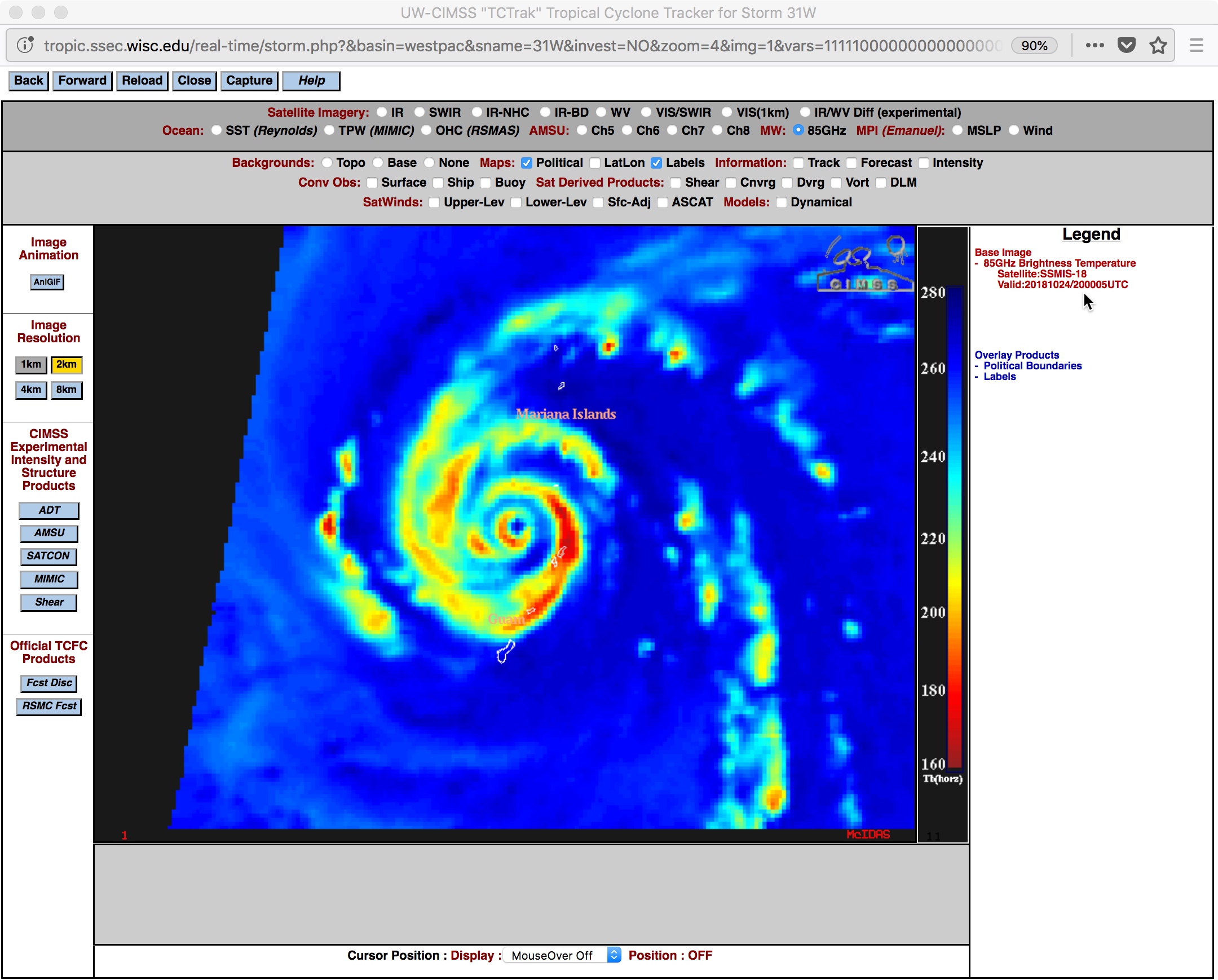Enable the LatLon maps checkbox
This screenshot has width=1218, height=980.
pos(595,162)
